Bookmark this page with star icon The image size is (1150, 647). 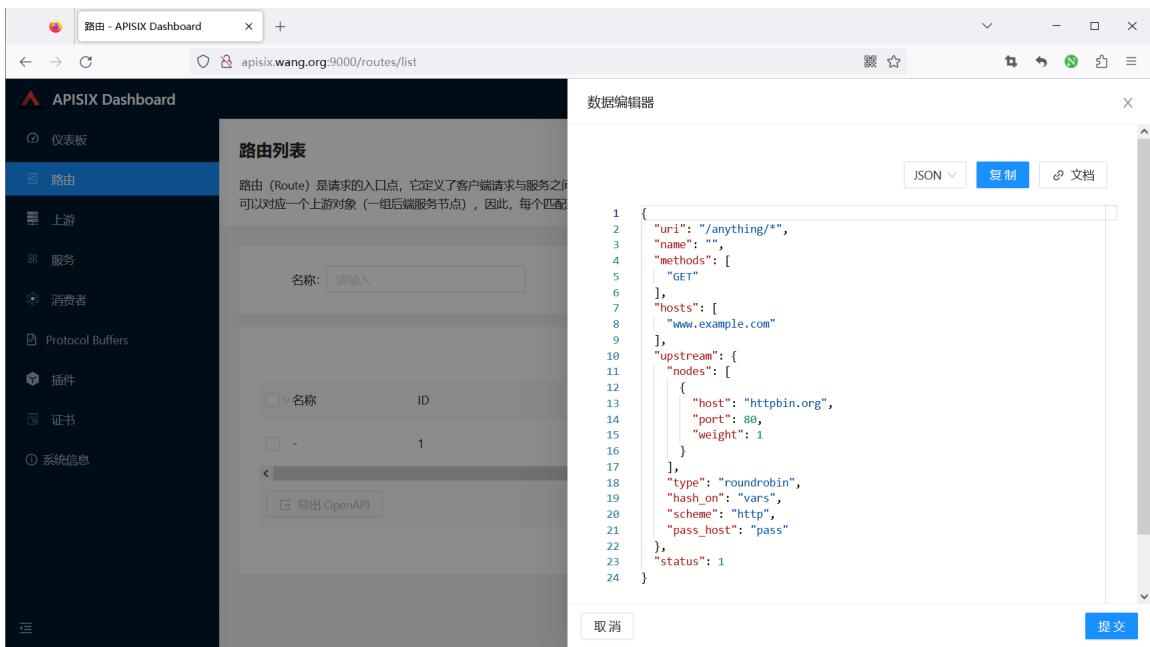[x=893, y=62]
